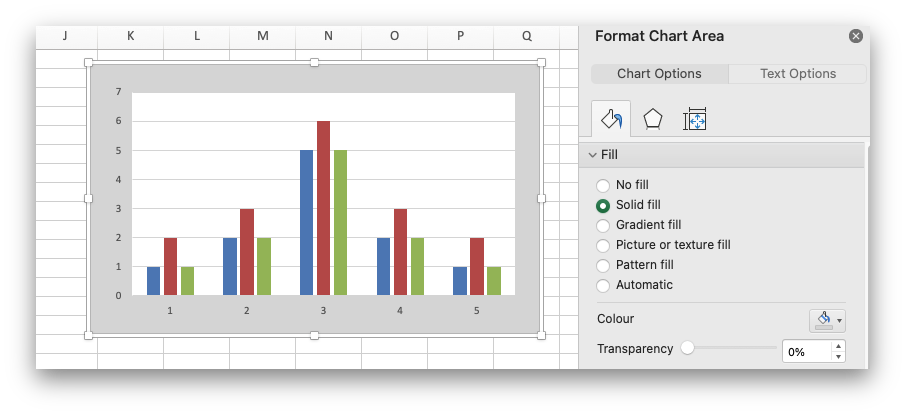Choose the Gradient fill option
The height and width of the screenshot is (415, 906).
click(603, 225)
